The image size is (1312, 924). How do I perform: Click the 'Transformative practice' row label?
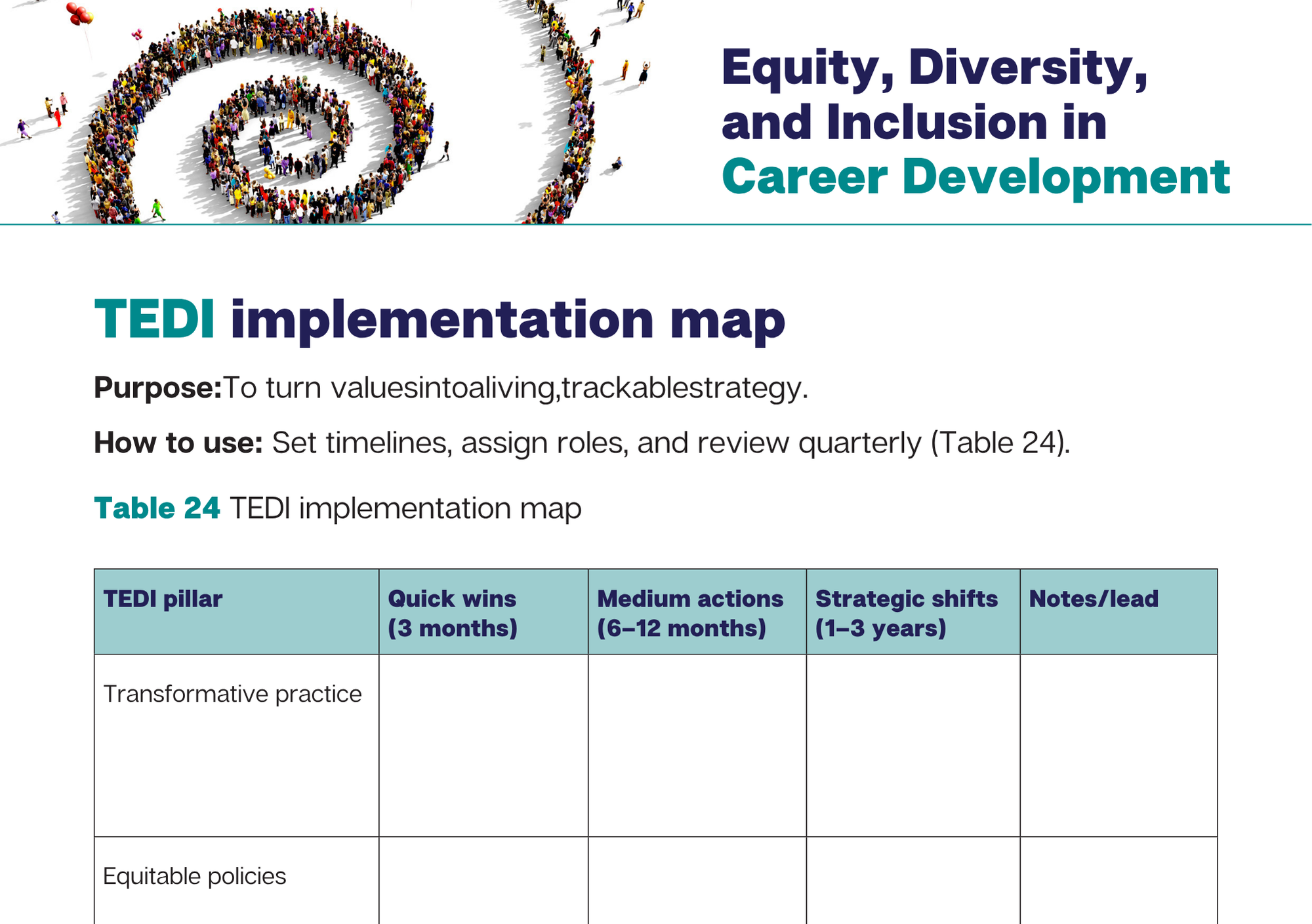coord(232,694)
